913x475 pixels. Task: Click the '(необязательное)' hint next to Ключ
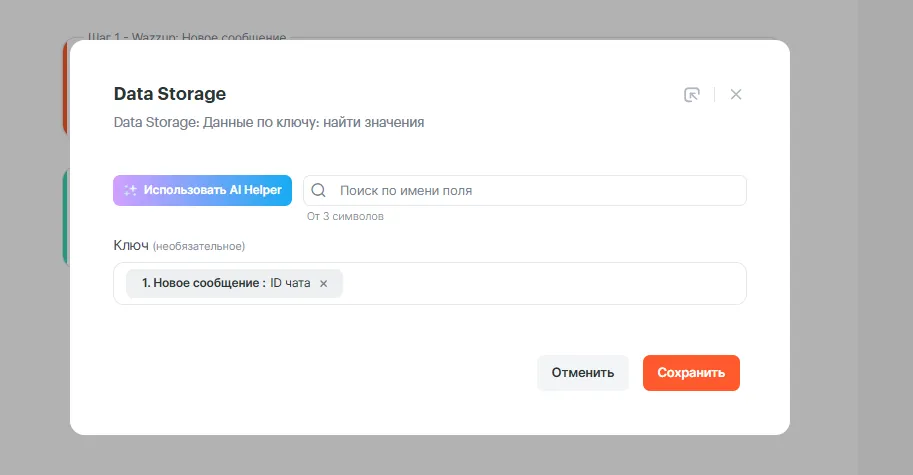[x=199, y=246]
